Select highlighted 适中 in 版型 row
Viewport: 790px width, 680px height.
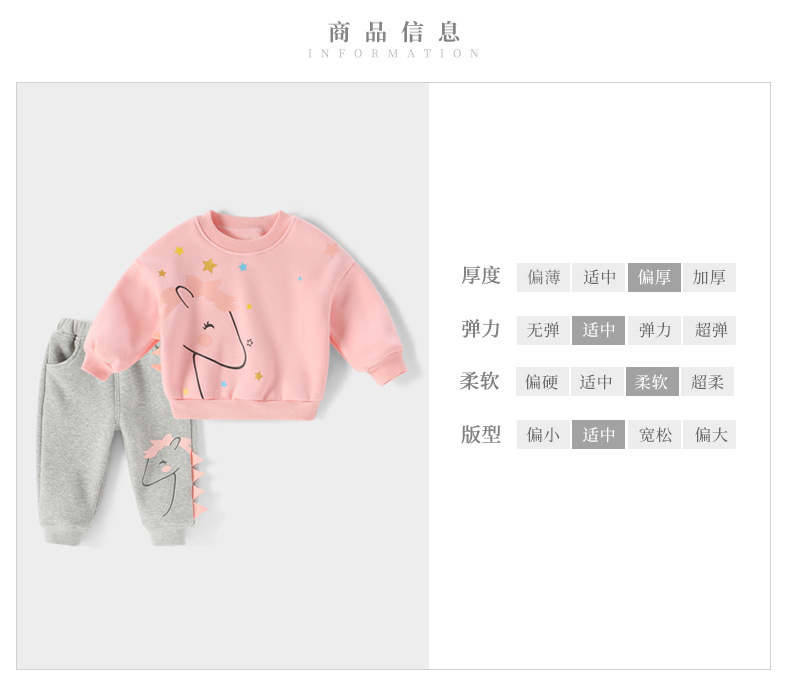click(x=598, y=434)
